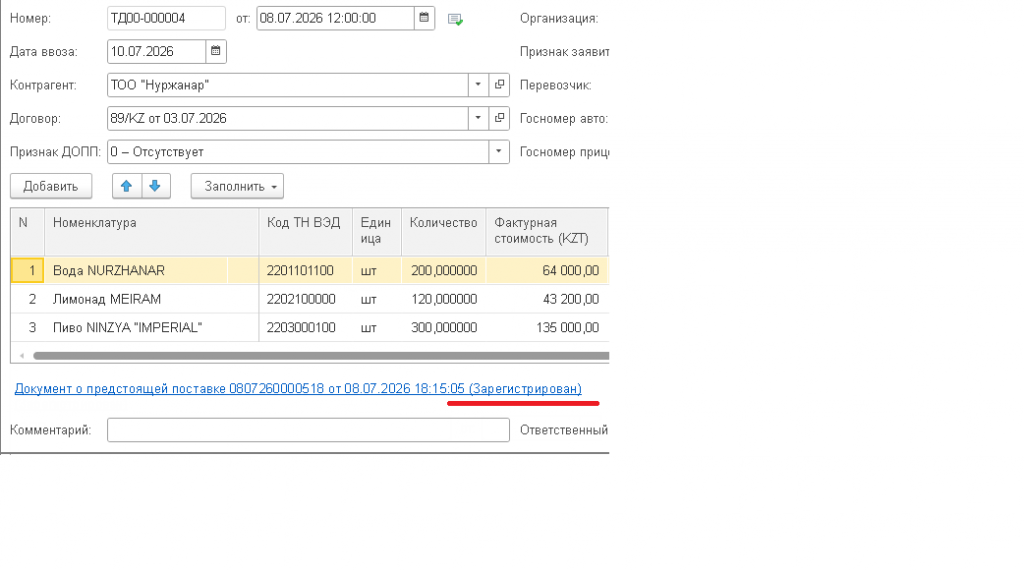
Task: Open the Заполнить dropdown button
Action: [x=237, y=186]
